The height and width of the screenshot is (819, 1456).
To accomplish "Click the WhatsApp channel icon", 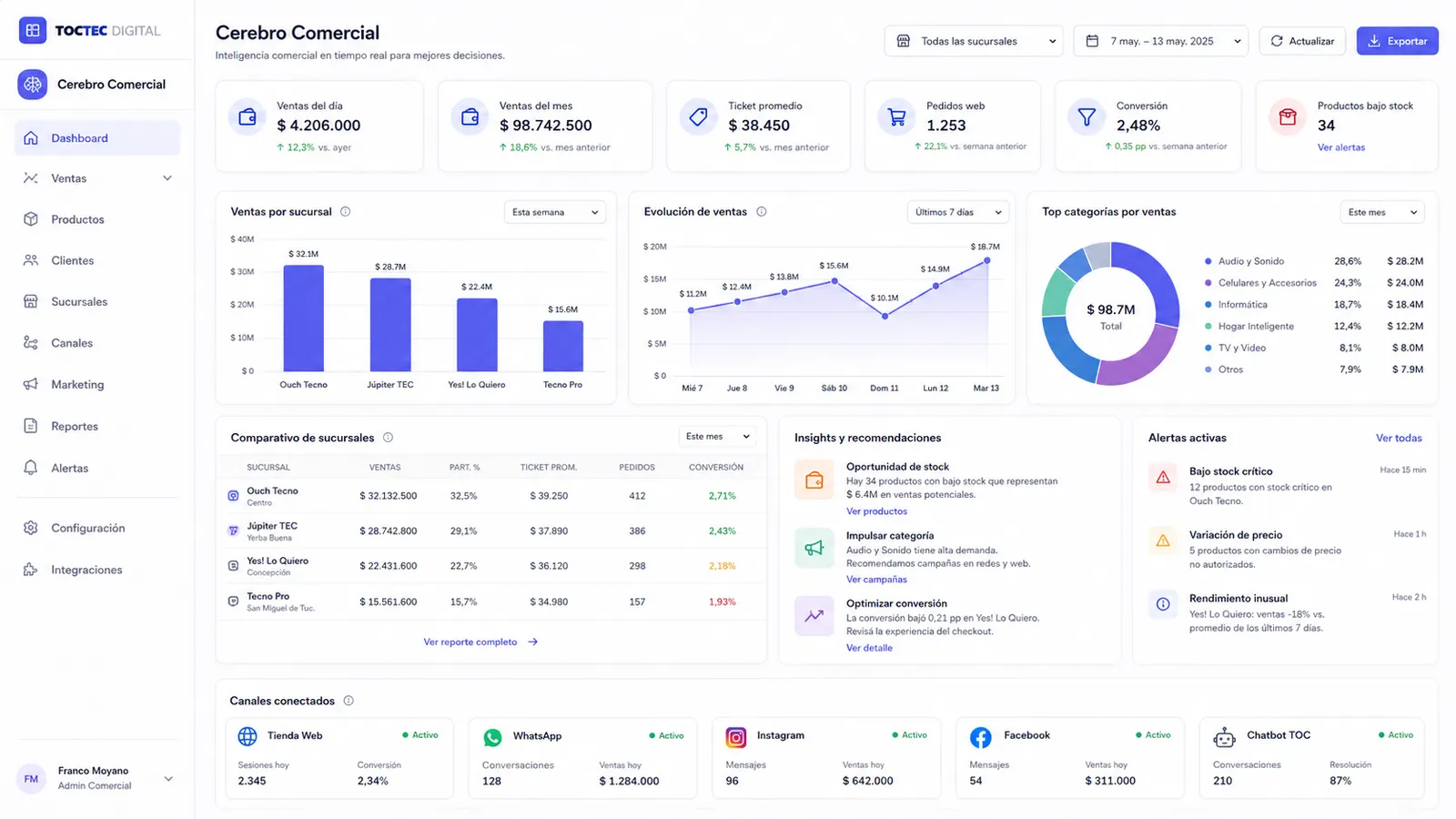I will 492,737.
